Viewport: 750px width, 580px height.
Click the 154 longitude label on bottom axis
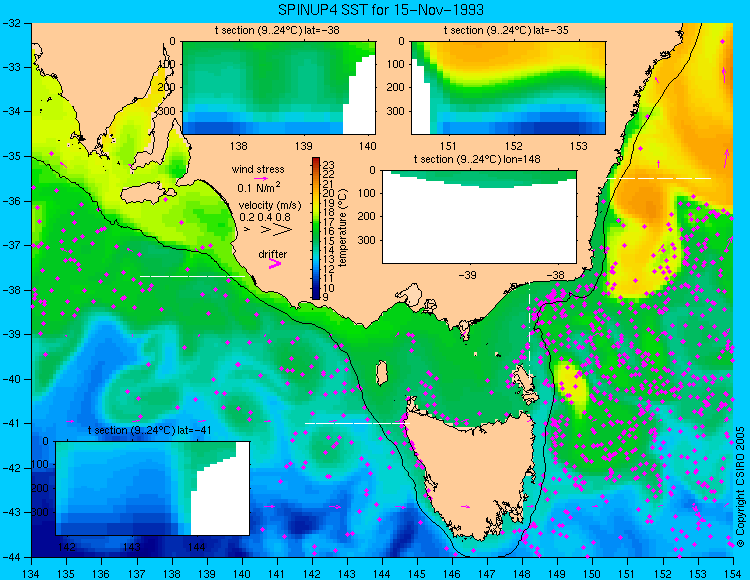tap(733, 574)
